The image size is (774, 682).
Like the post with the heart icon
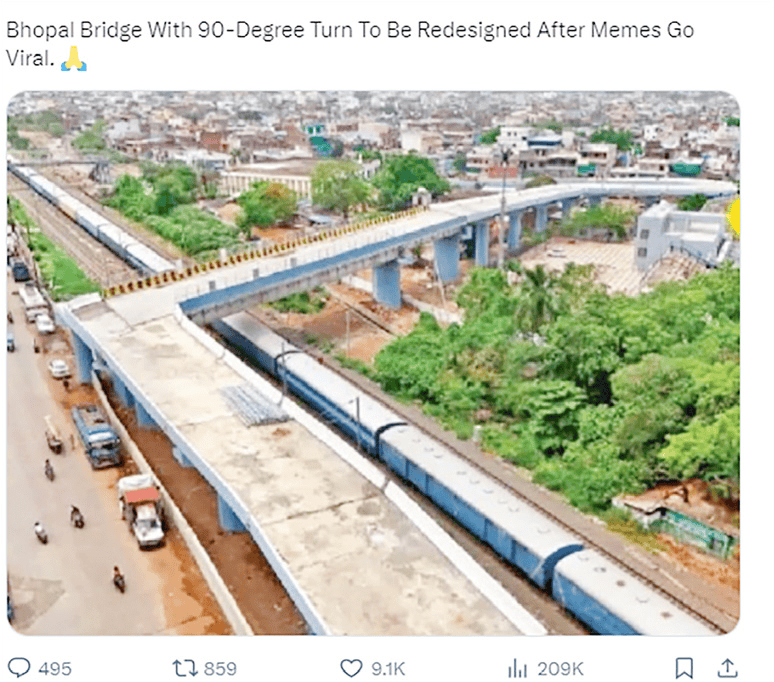coord(350,667)
